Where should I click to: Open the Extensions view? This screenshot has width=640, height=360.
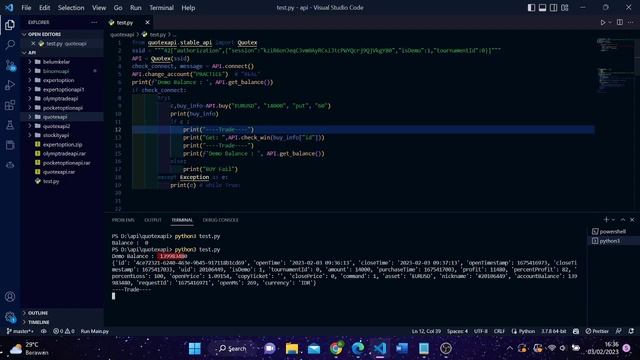point(10,105)
